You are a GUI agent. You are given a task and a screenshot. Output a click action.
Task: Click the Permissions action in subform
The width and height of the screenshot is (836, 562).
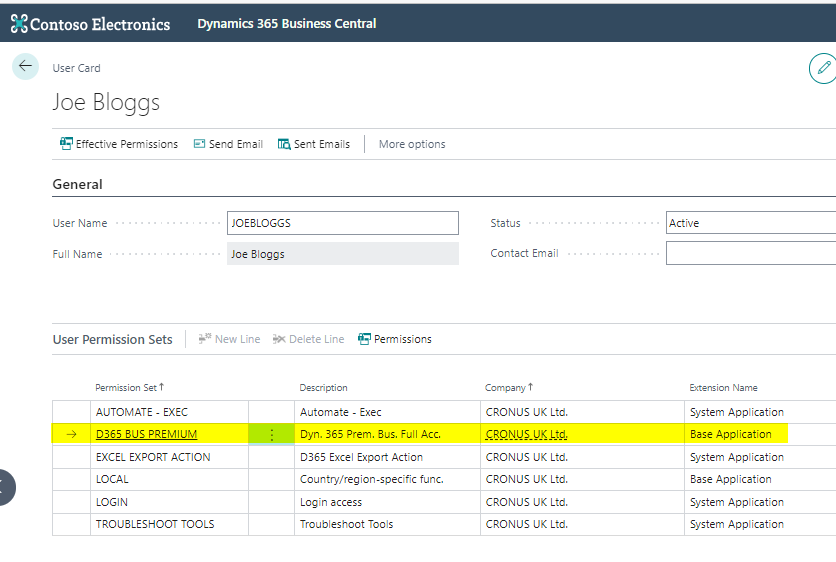click(x=395, y=339)
